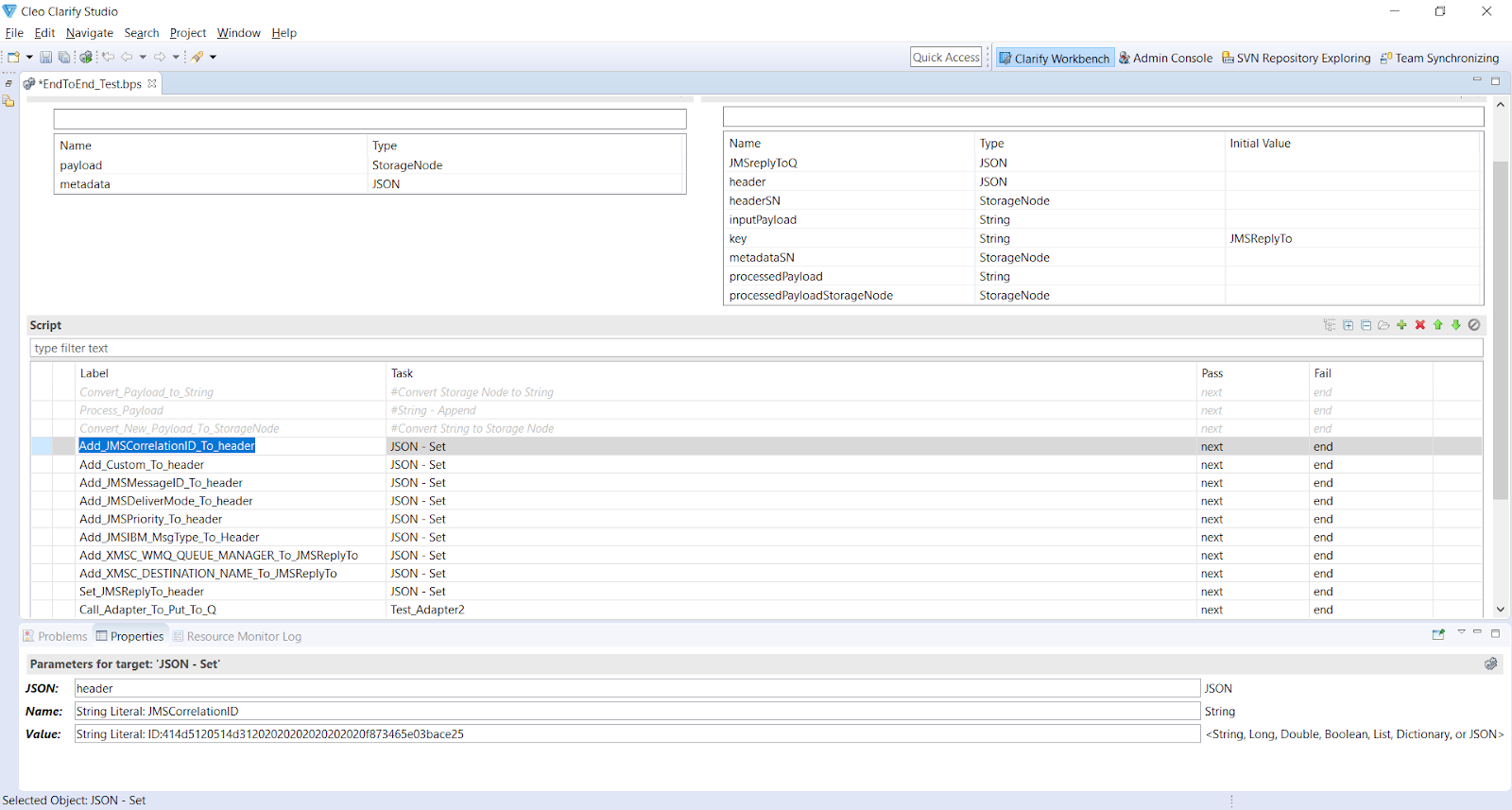The image size is (1512, 810).
Task: Click the JMSReplyTo initial value cell
Action: click(x=1352, y=238)
